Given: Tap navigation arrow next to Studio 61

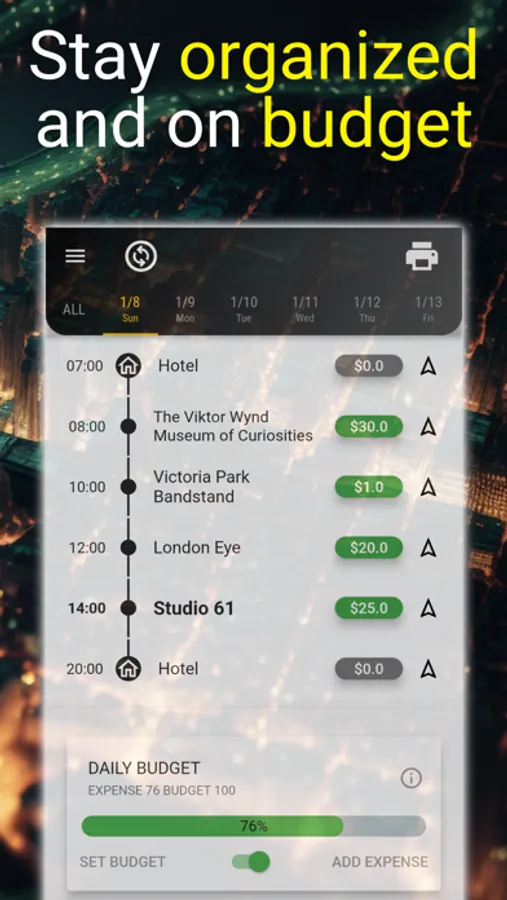Looking at the screenshot, I should pyautogui.click(x=428, y=608).
